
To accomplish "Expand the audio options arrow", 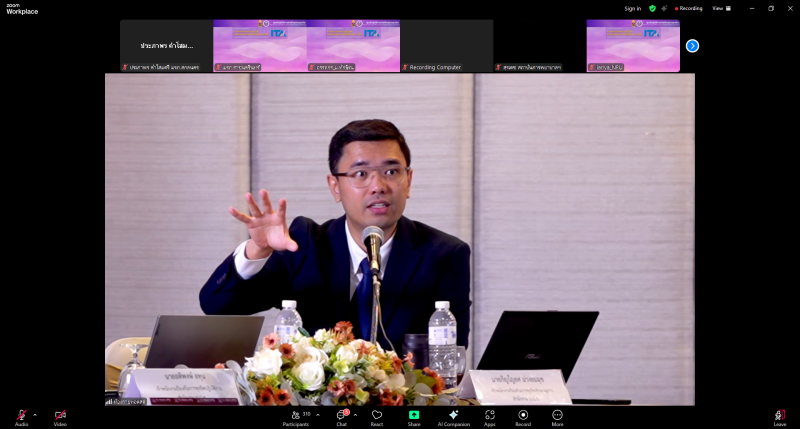I will click(35, 414).
